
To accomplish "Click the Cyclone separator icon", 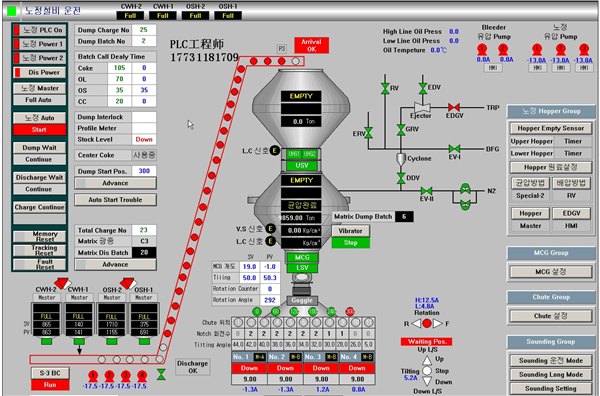I will pos(400,159).
